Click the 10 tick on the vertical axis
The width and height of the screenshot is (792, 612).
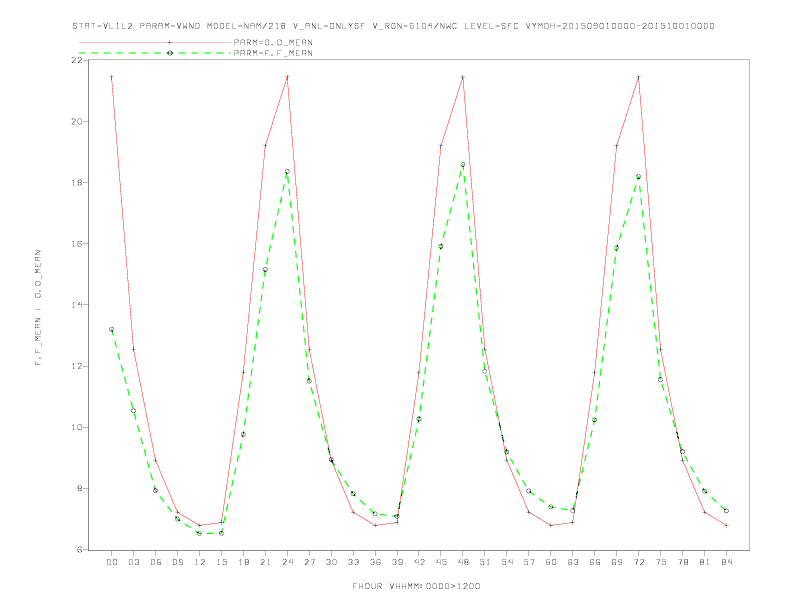[77, 427]
